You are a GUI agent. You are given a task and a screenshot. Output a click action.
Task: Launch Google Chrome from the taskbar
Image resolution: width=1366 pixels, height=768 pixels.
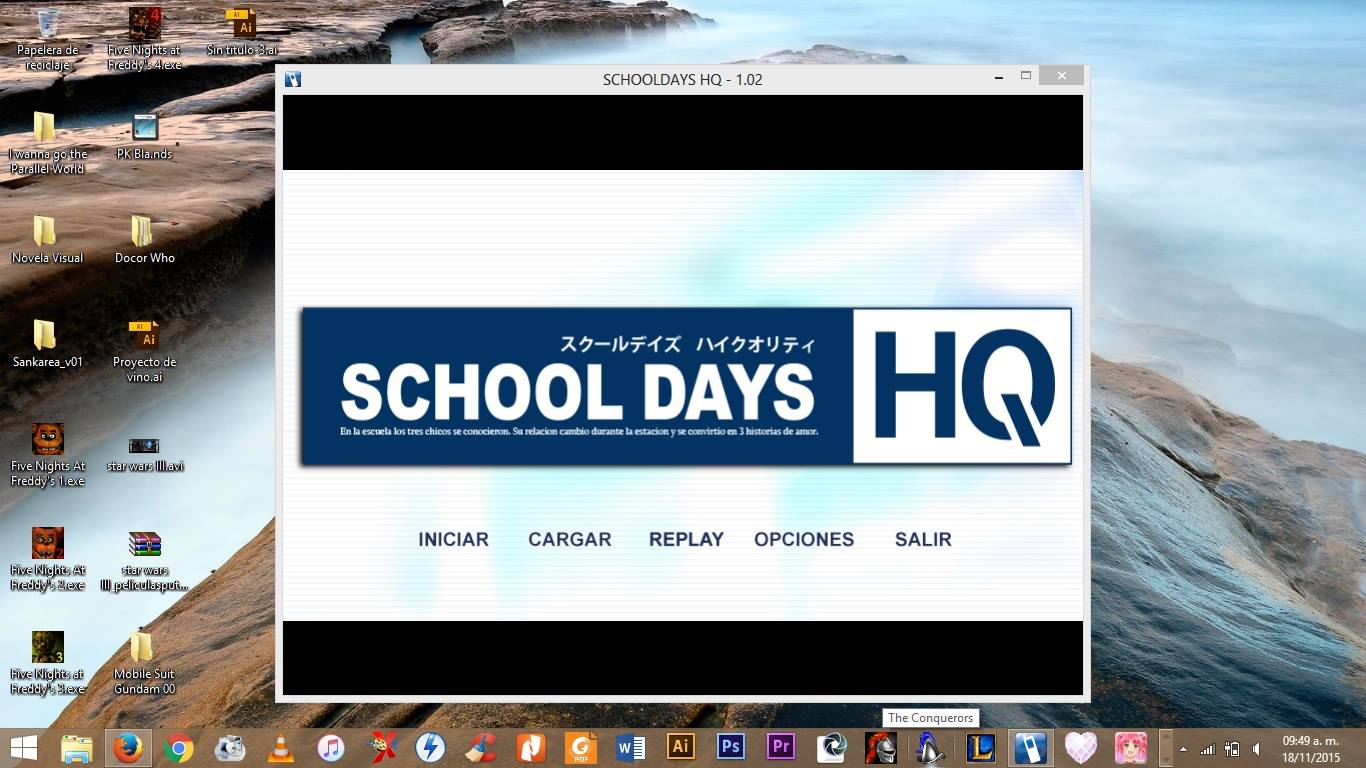coord(179,748)
